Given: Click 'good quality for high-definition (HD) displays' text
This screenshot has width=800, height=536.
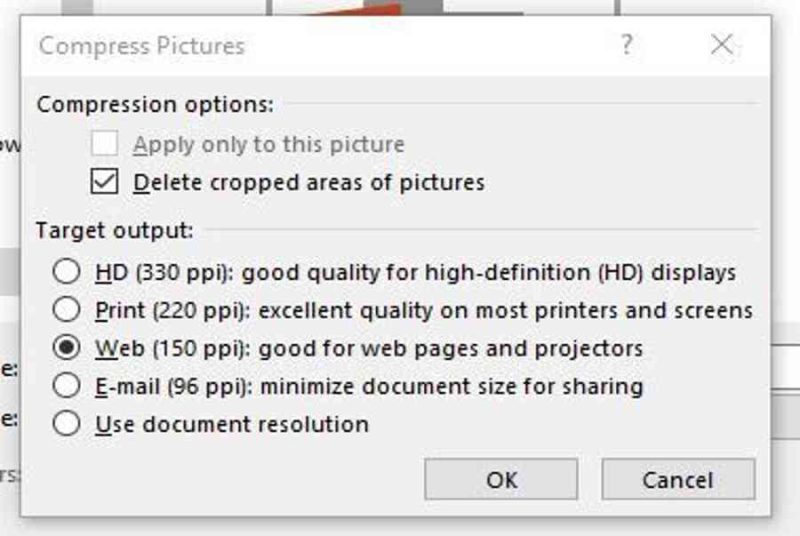Looking at the screenshot, I should 489,272.
